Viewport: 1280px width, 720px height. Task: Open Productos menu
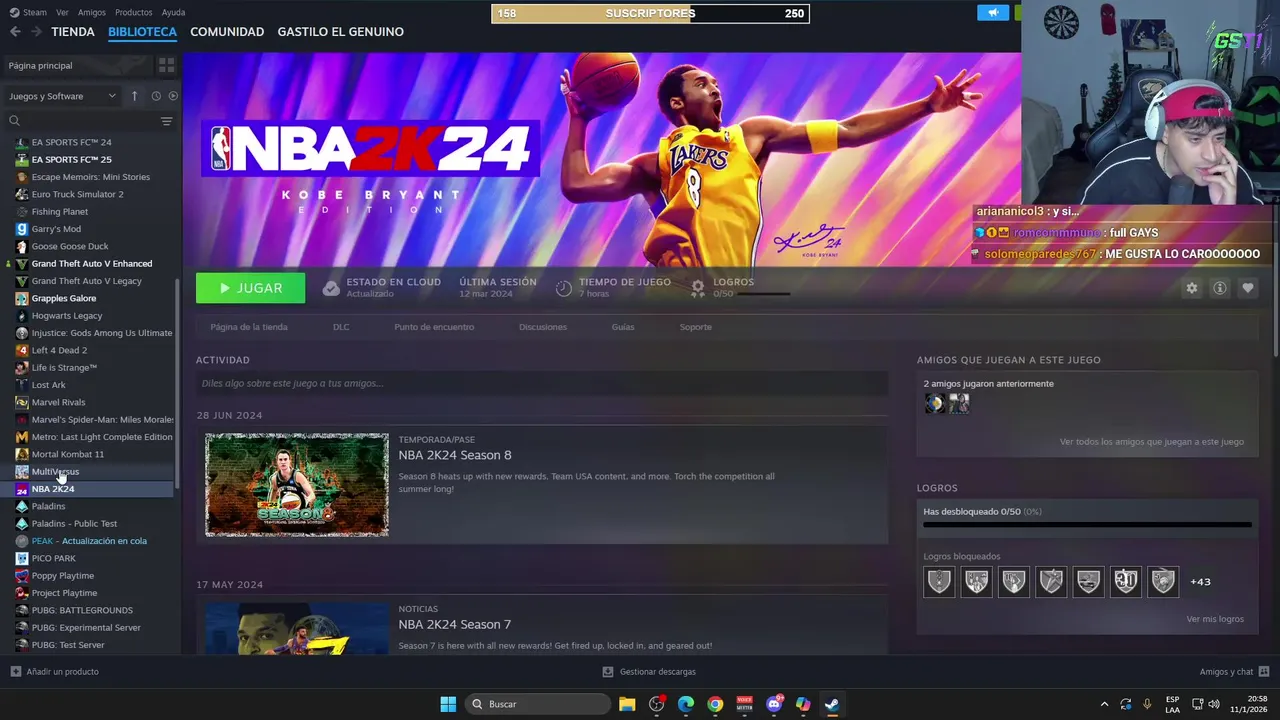134,12
